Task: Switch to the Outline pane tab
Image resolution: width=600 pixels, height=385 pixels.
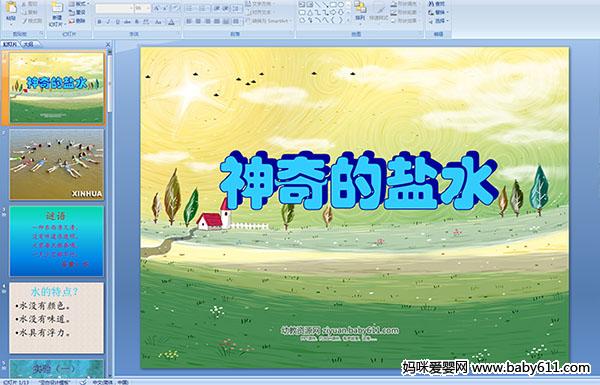Action: click(x=29, y=44)
